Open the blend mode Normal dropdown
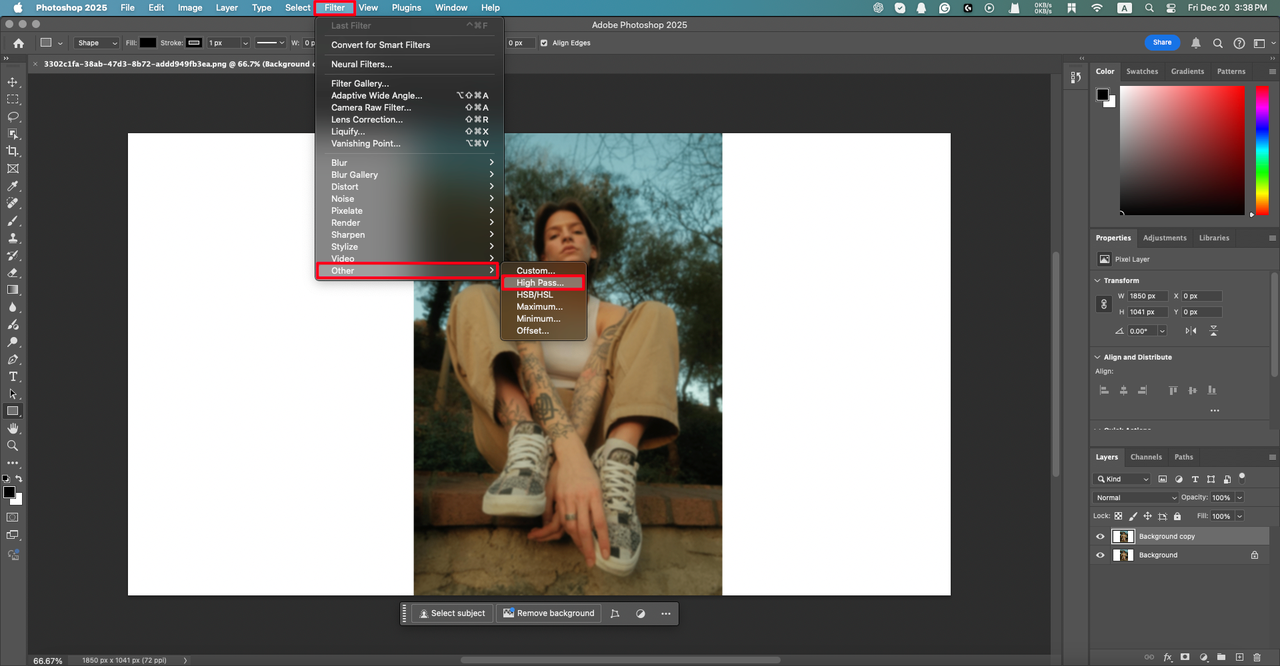Screen dimensions: 1280x666 pyautogui.click(x=1136, y=498)
